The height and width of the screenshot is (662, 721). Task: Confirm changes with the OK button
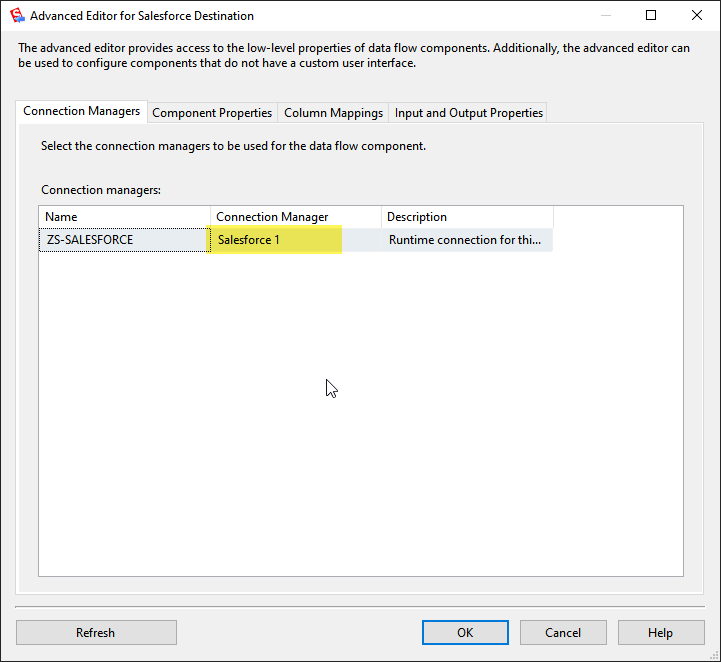pyautogui.click(x=465, y=632)
